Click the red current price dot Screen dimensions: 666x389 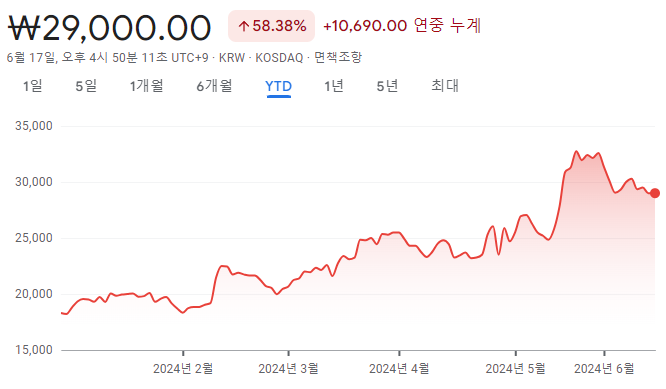[655, 193]
